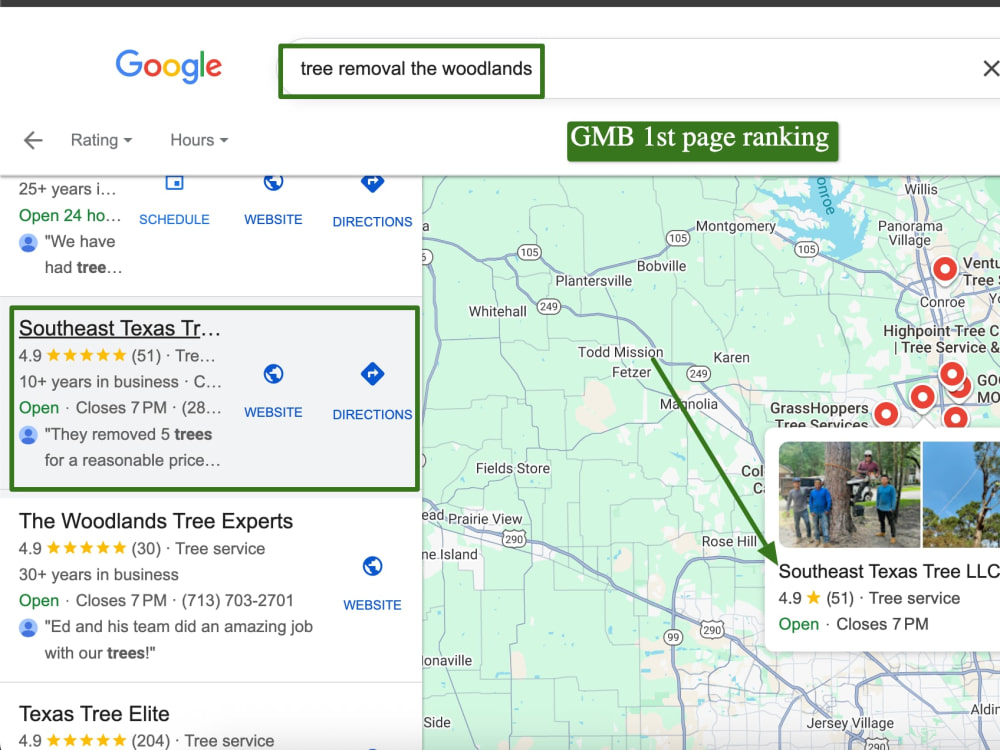Click Southeast Texas Tree LLC popup title
Screen dimensions: 1000x750
[889, 571]
